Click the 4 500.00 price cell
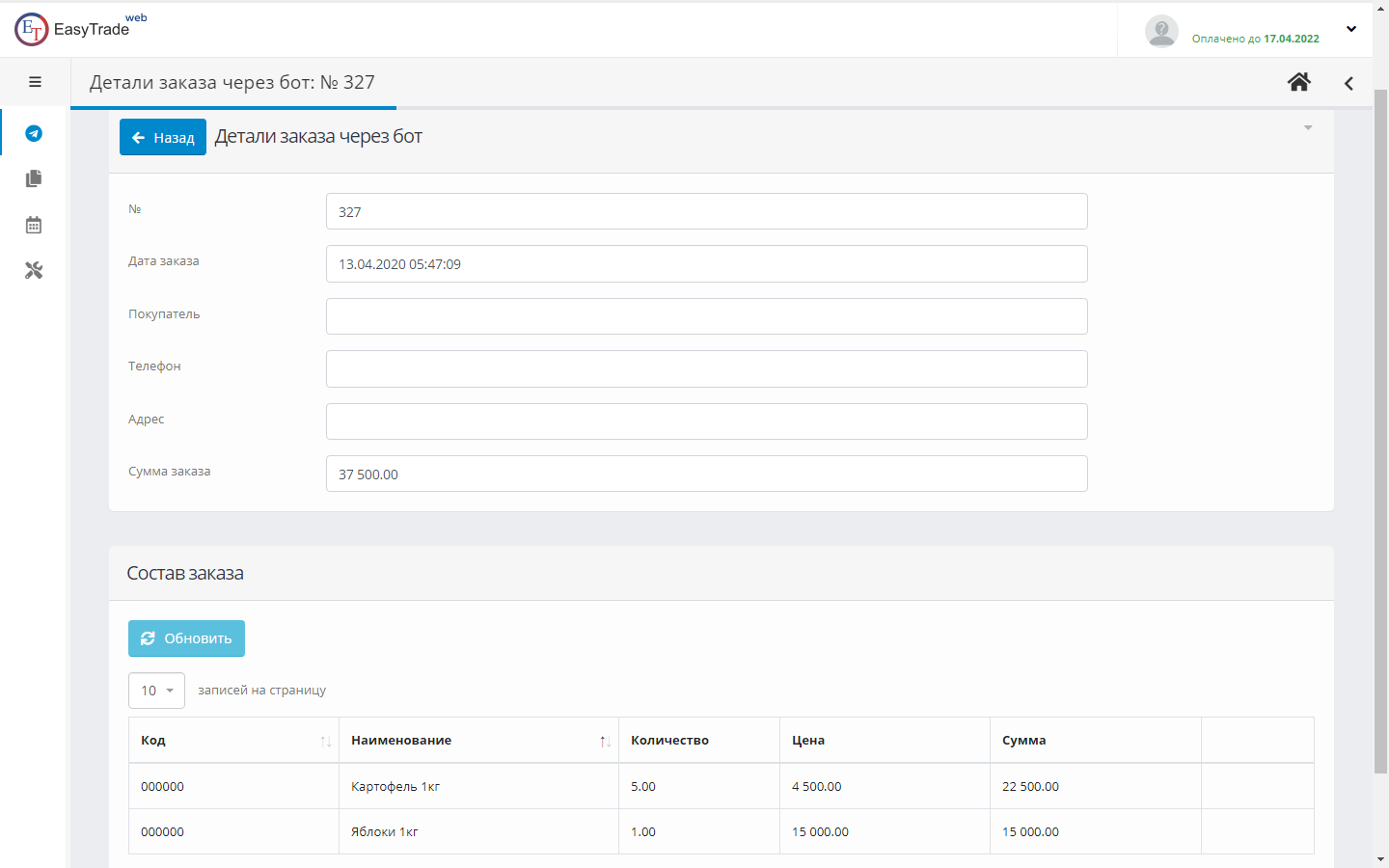This screenshot has height=868, width=1389. click(885, 786)
